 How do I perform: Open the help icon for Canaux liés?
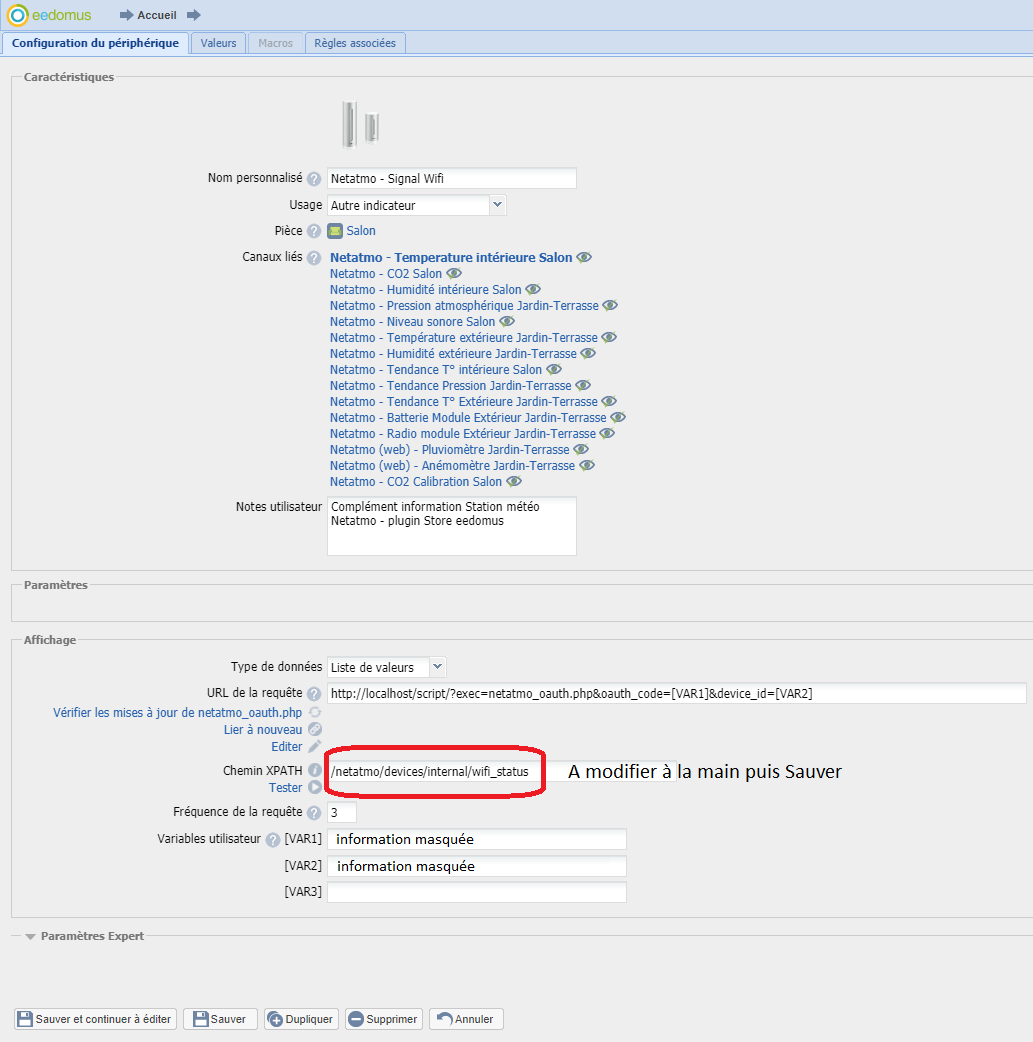click(314, 258)
